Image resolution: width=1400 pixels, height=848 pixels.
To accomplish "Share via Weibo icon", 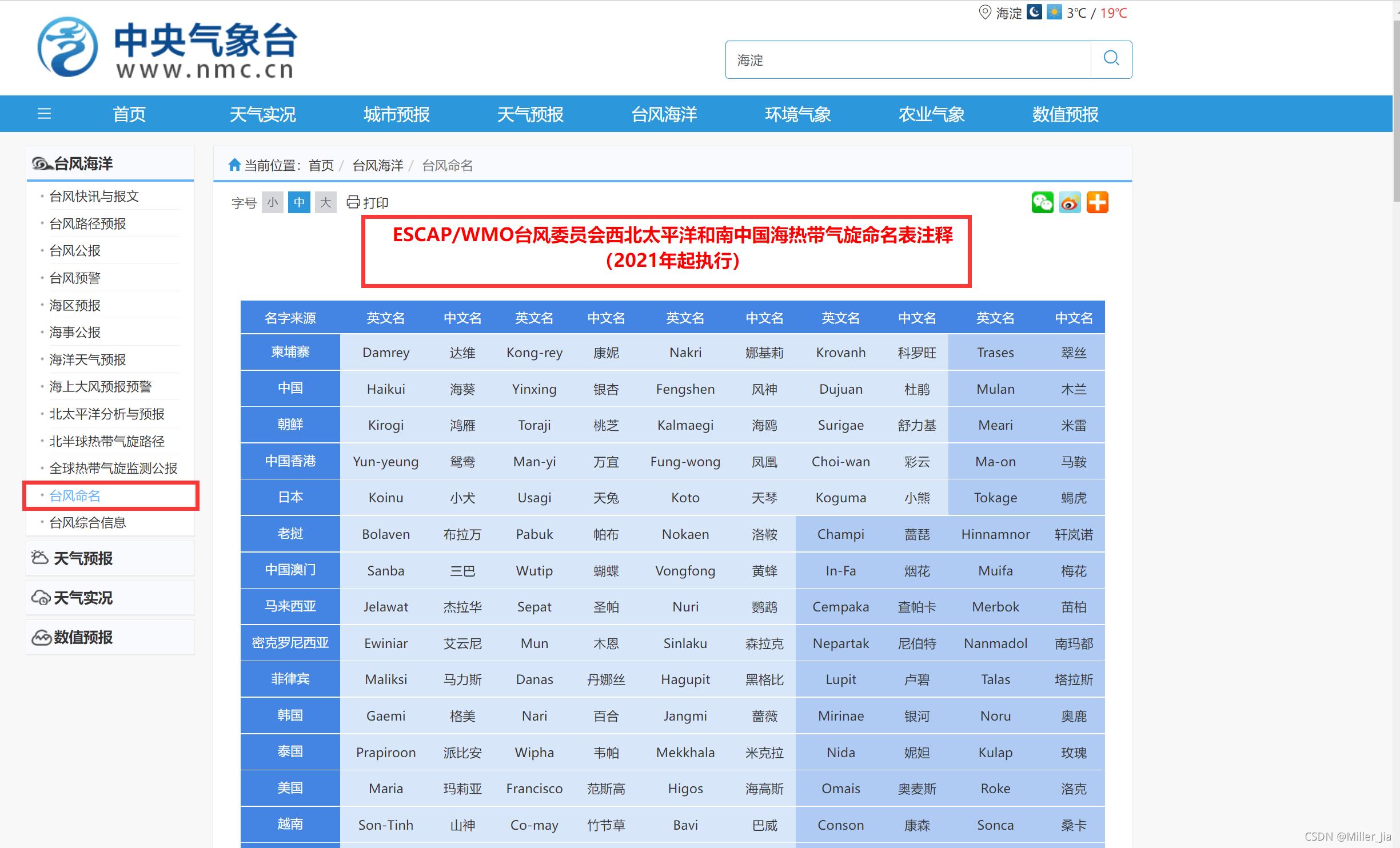I will [1070, 202].
